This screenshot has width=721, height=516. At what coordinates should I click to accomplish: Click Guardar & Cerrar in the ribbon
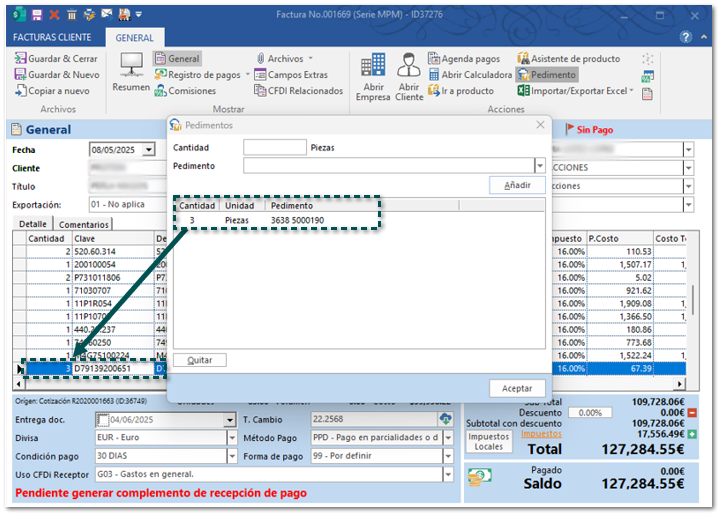pos(56,59)
